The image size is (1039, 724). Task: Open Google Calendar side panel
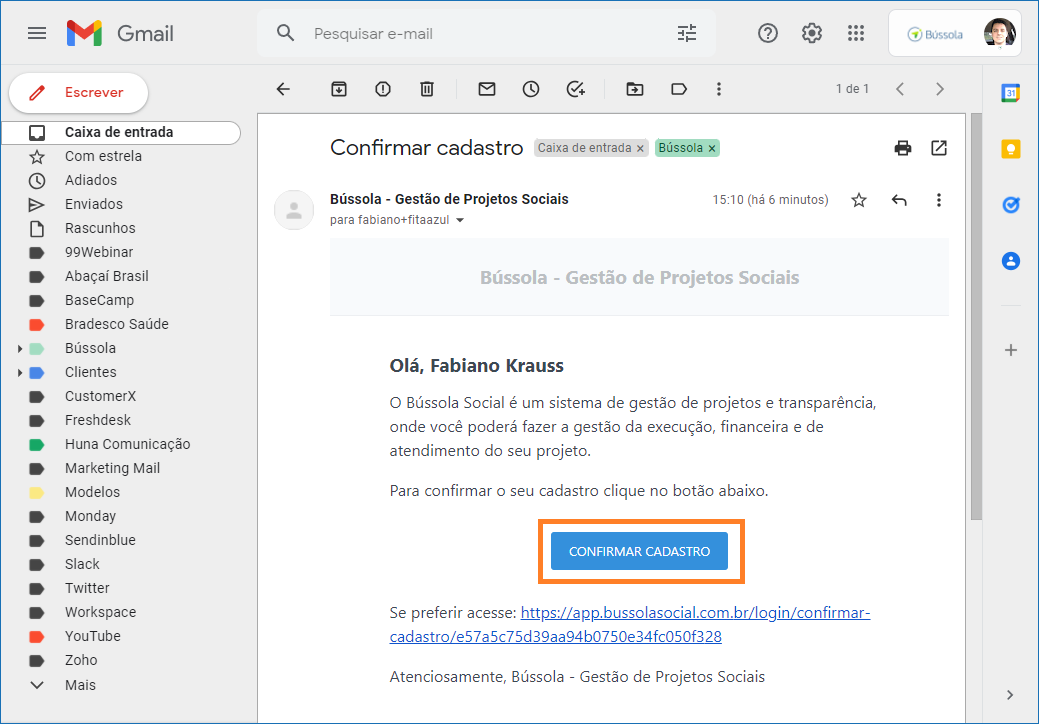[1011, 93]
